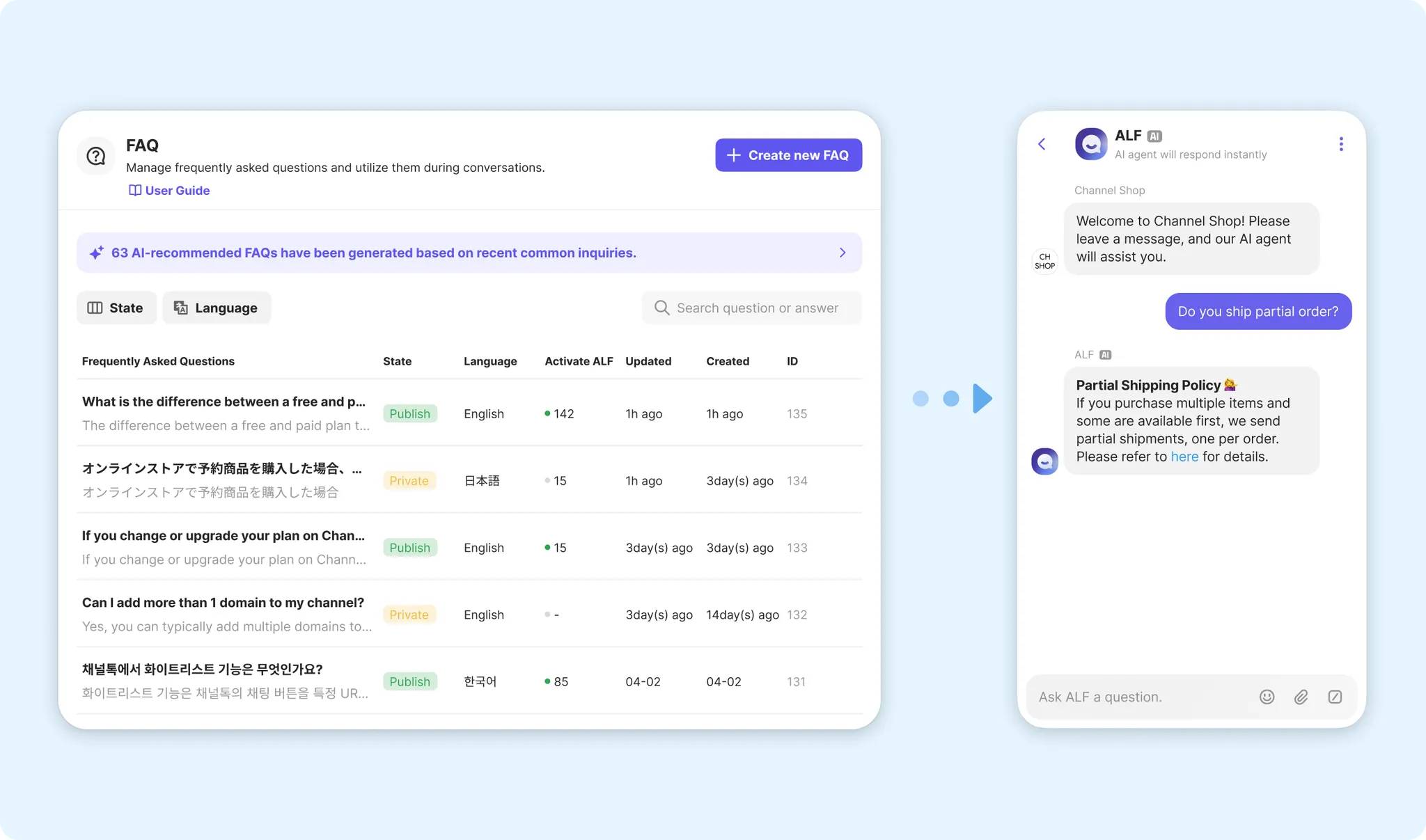Open the three-dot menu in chat header
1426x840 pixels.
pos(1340,144)
